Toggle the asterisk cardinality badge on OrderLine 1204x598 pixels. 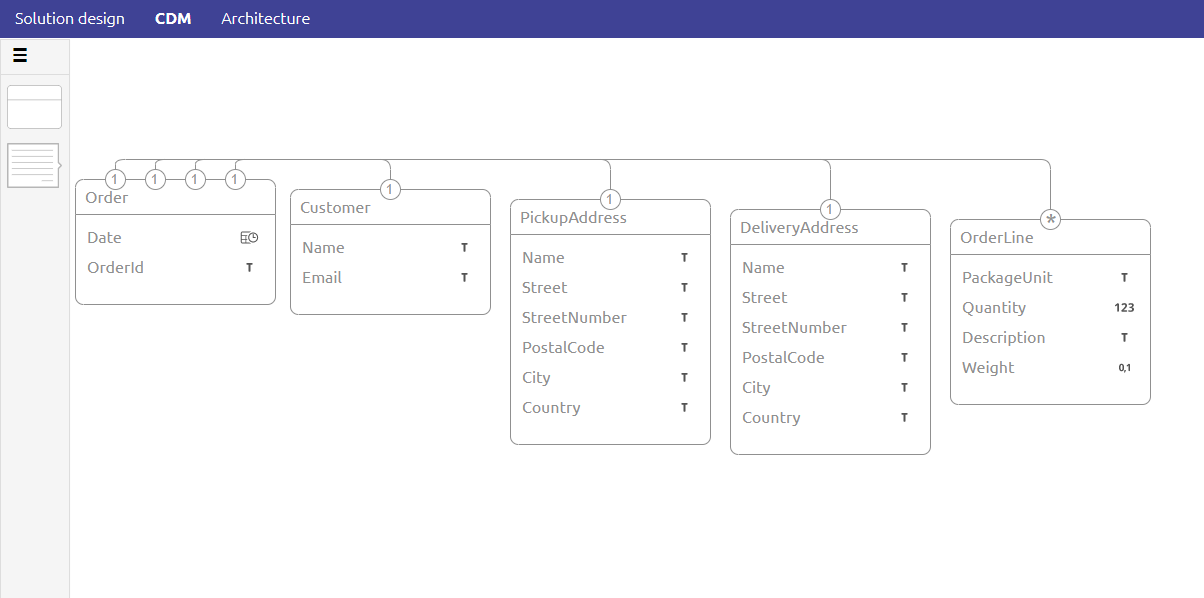tap(1050, 218)
